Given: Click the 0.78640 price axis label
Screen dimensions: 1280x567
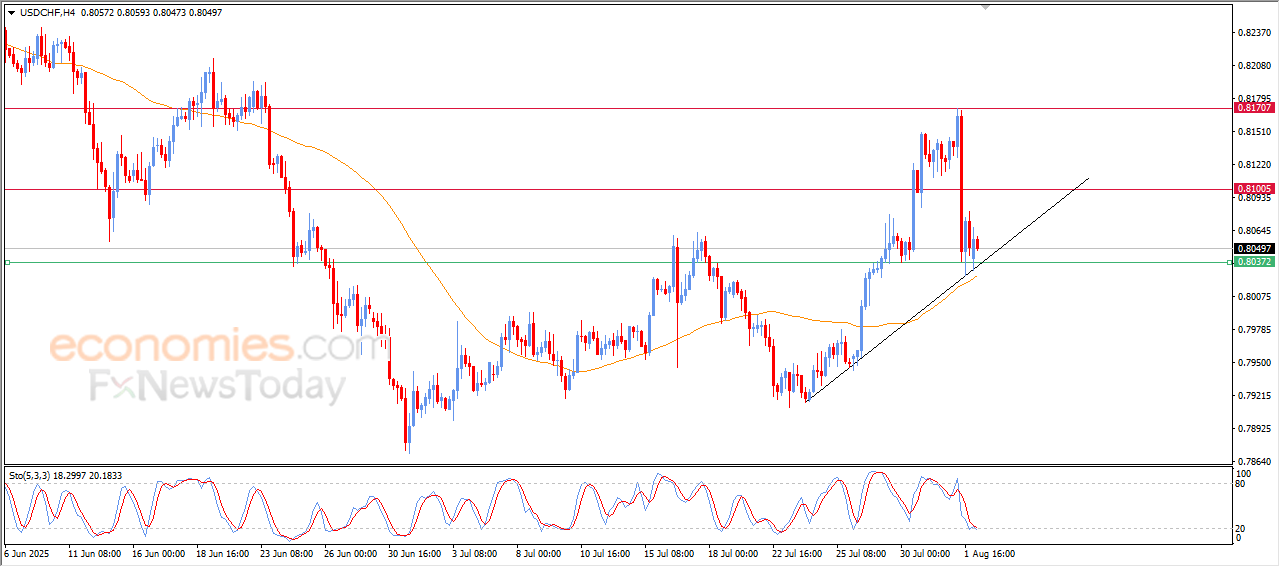Looking at the screenshot, I should (x=1254, y=462).
